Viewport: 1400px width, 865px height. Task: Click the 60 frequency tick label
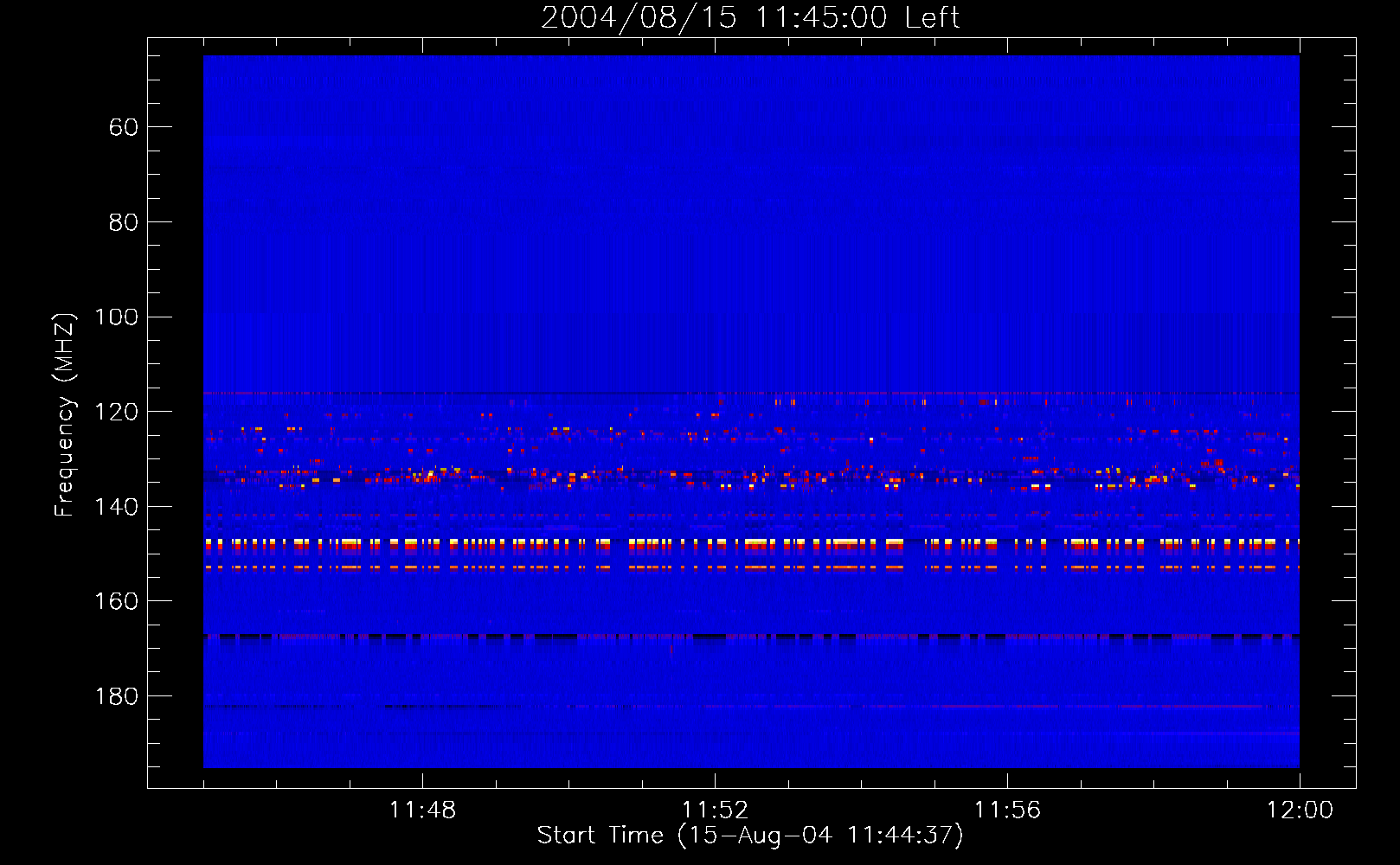click(x=124, y=127)
